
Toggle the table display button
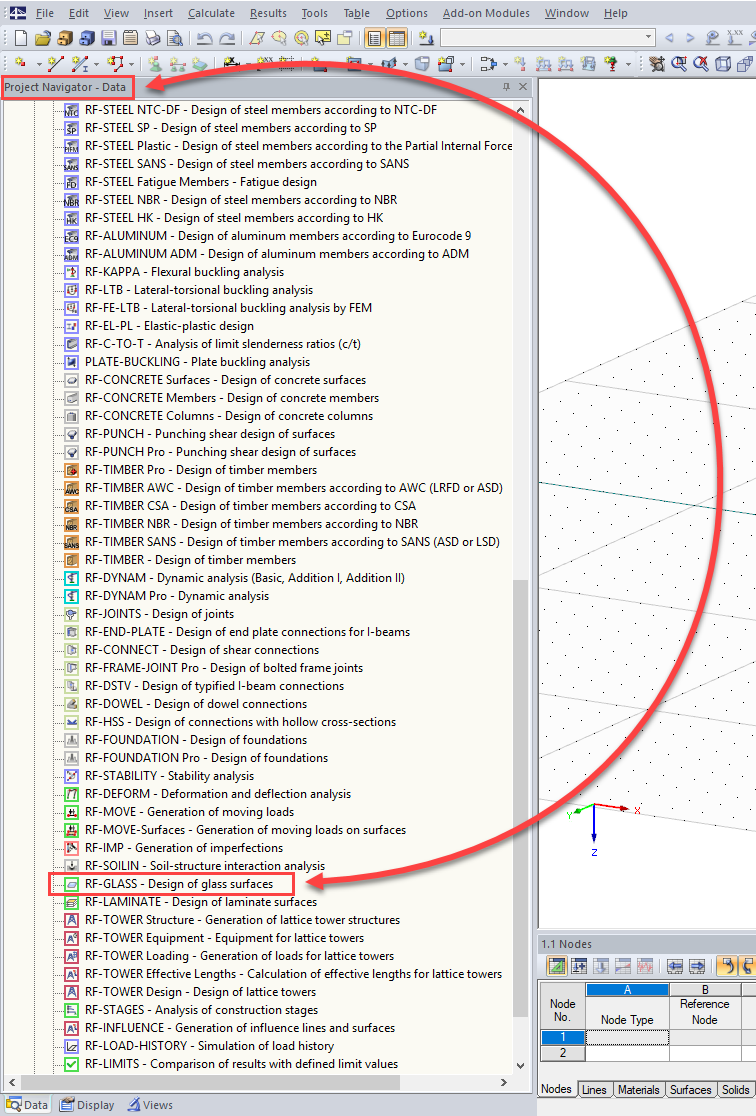[x=397, y=38]
